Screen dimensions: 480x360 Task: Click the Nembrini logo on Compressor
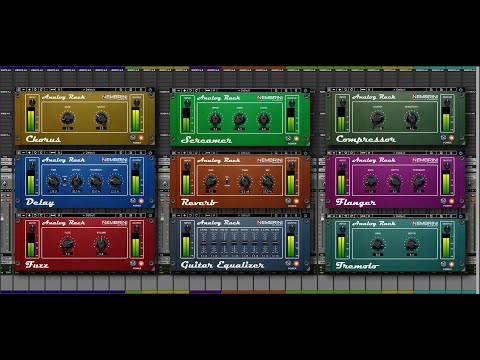click(425, 97)
